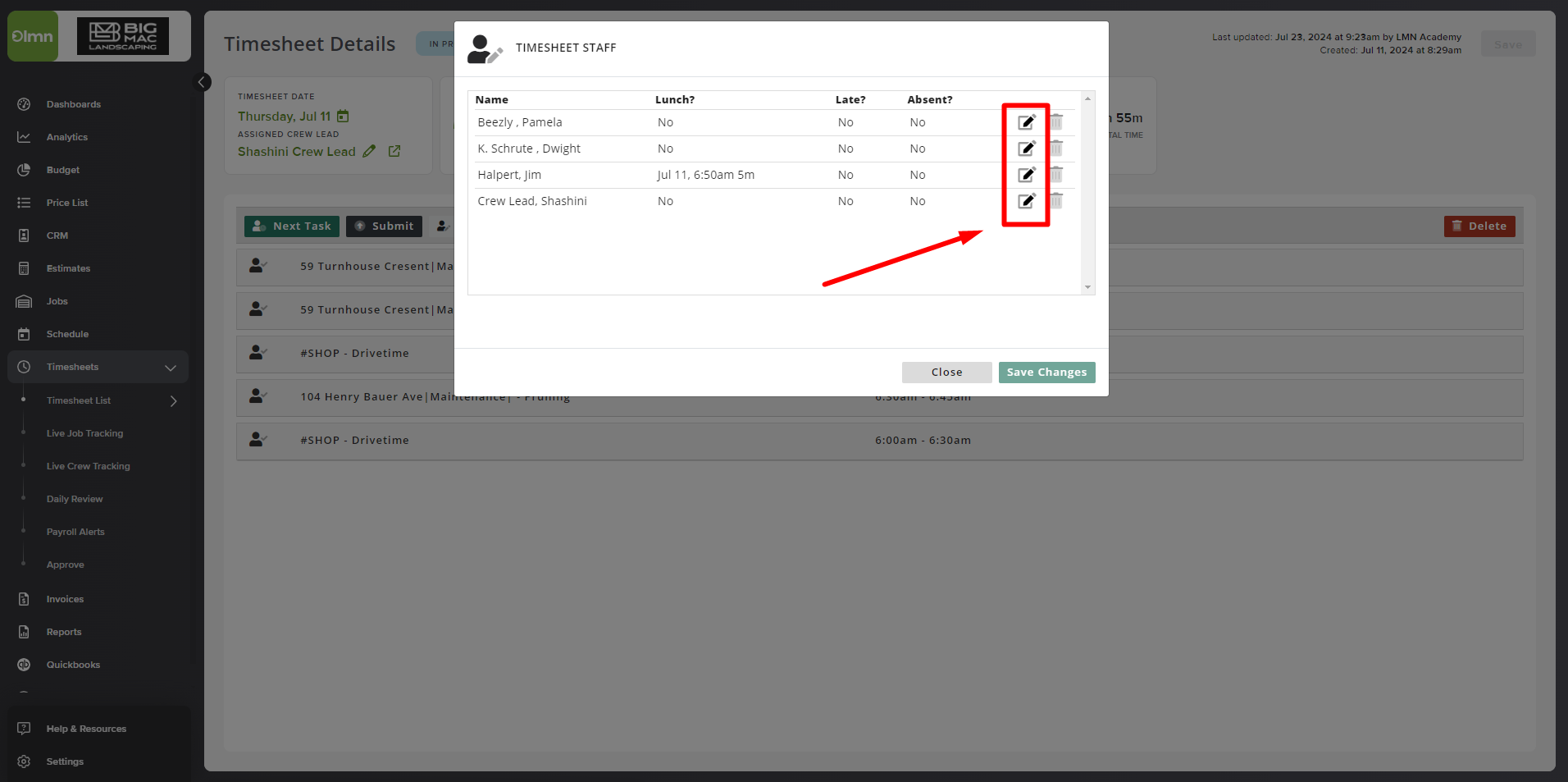Open crew lead in new window icon

pyautogui.click(x=394, y=151)
